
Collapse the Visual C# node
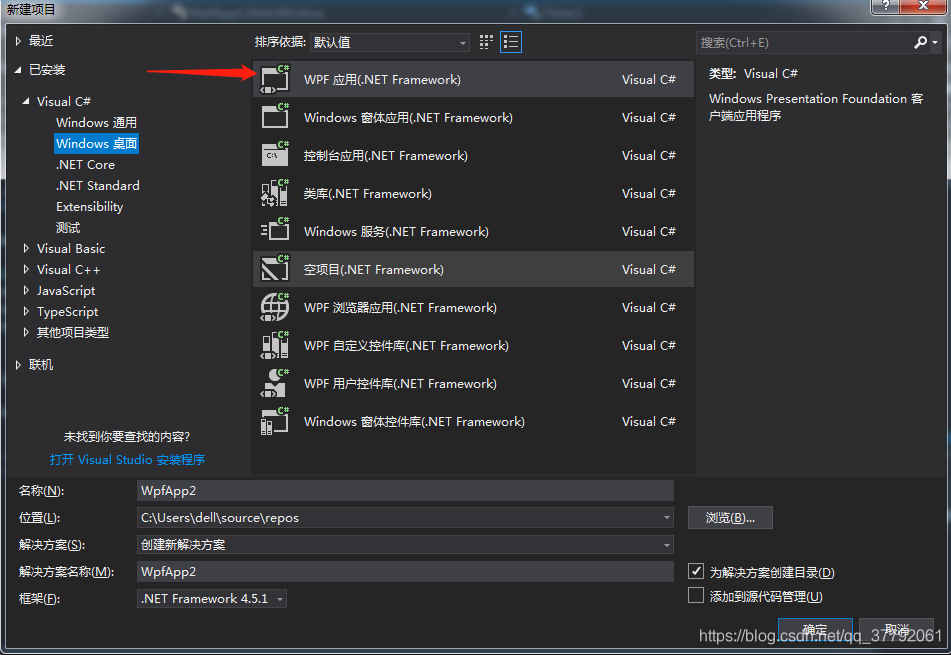(26, 101)
